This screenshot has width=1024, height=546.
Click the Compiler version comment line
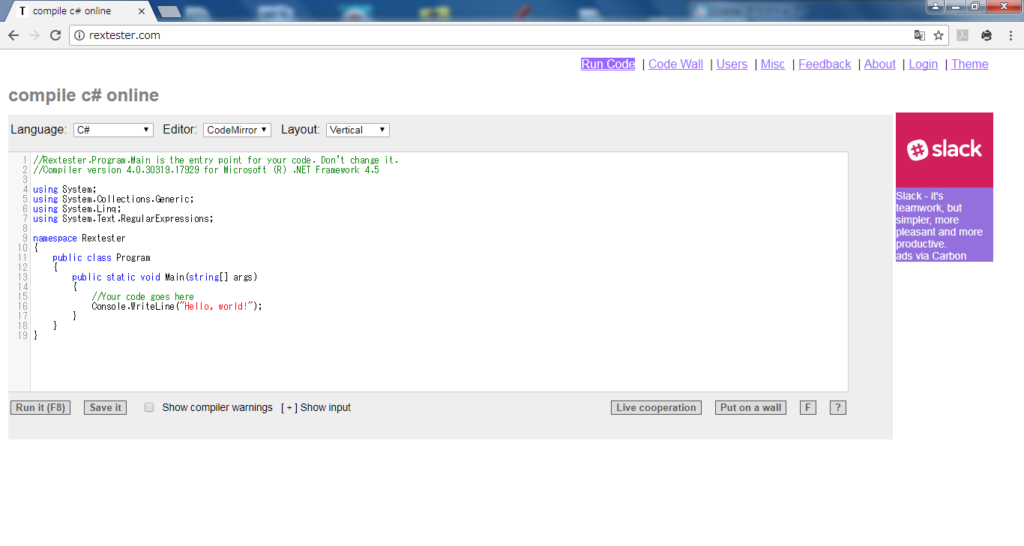tap(206, 170)
